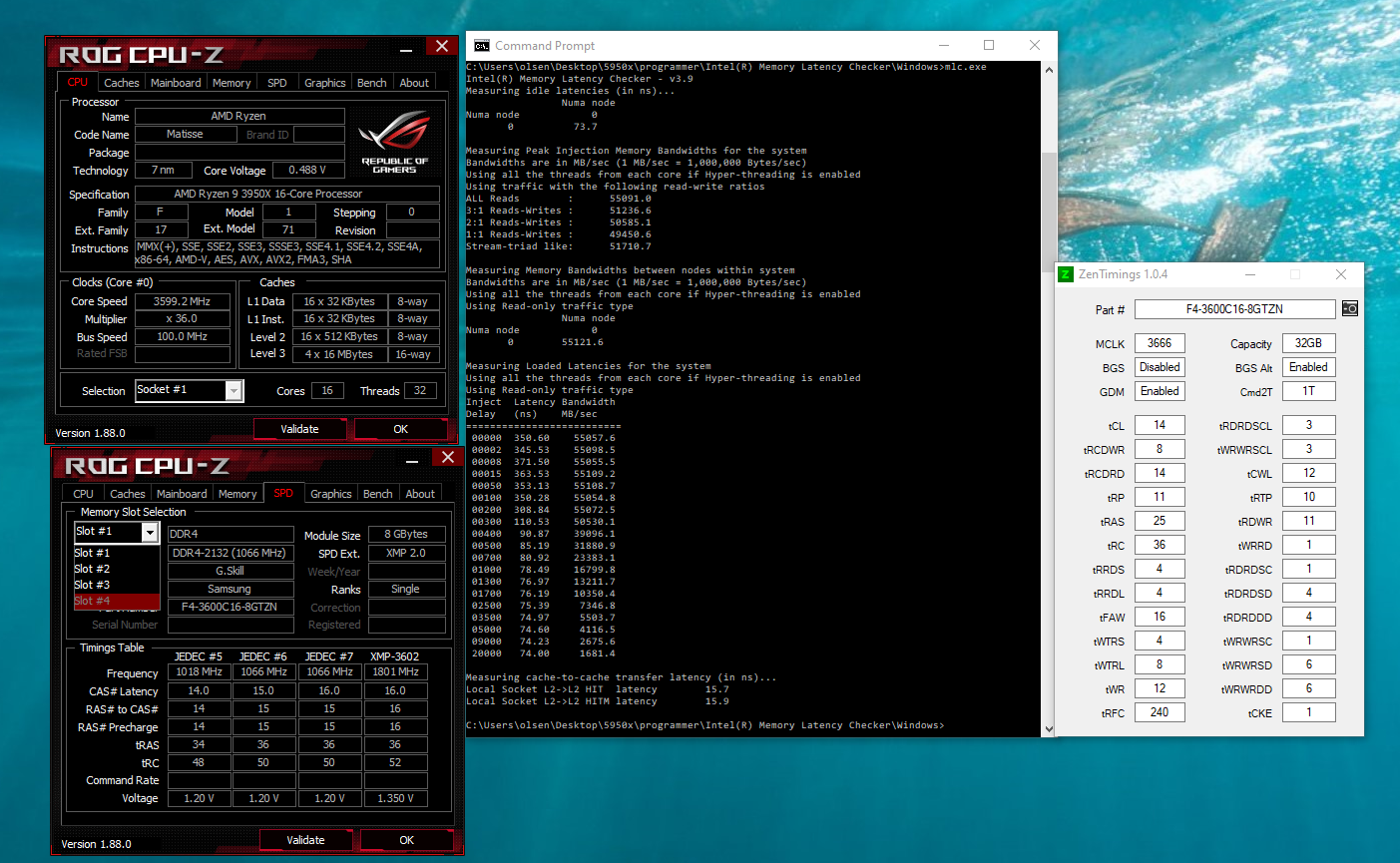The width and height of the screenshot is (1400, 863).
Task: Click OK in top CPU-Z window
Action: [x=401, y=429]
